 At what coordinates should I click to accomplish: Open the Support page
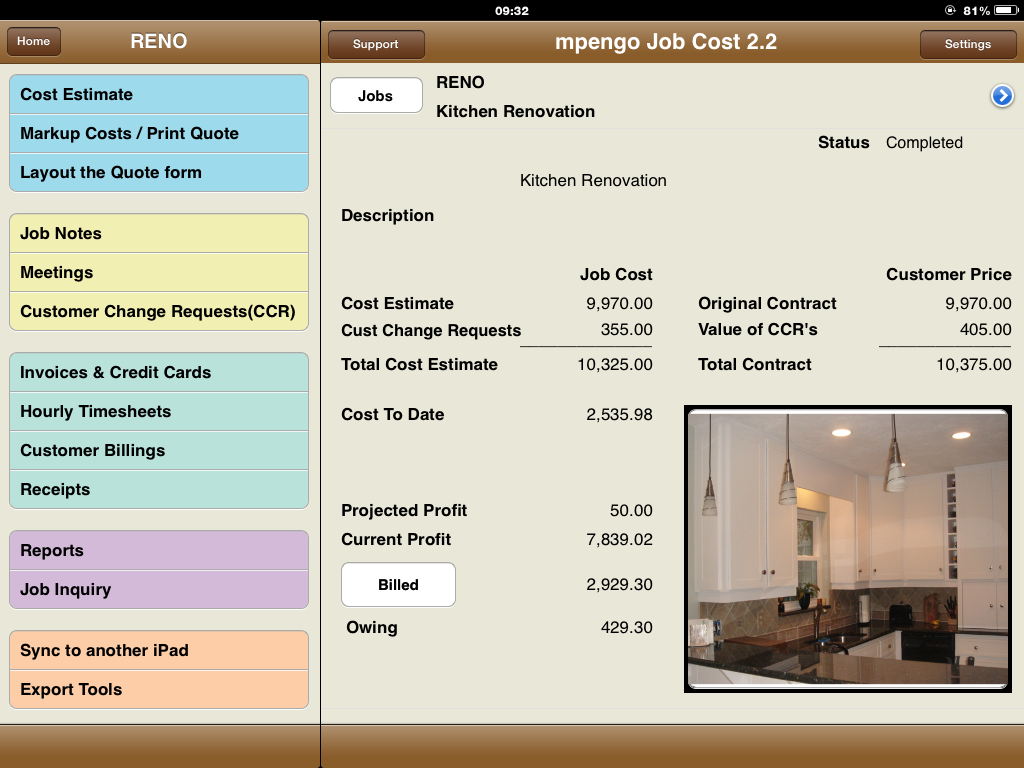point(376,44)
